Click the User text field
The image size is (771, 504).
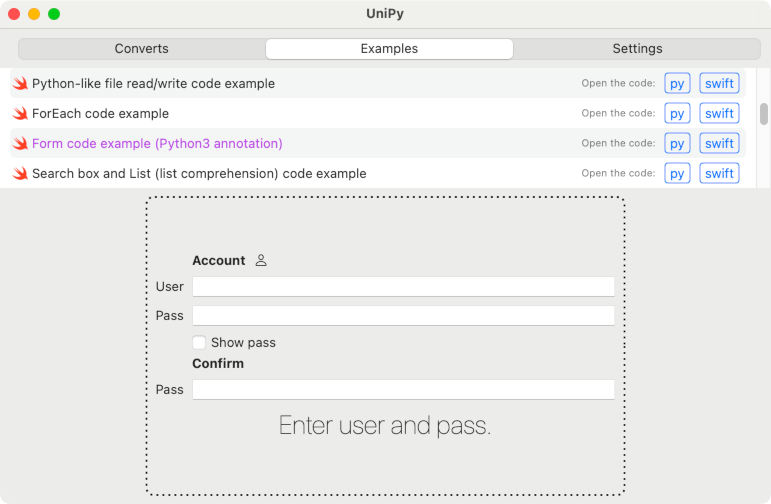[403, 287]
